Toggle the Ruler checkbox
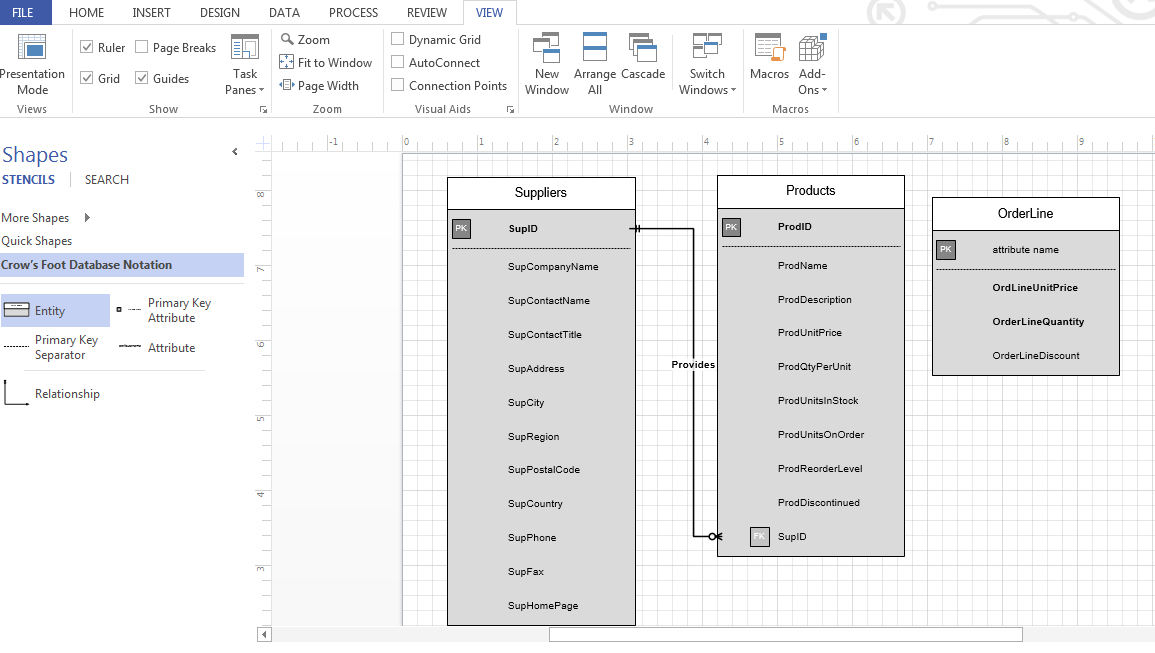 (88, 47)
